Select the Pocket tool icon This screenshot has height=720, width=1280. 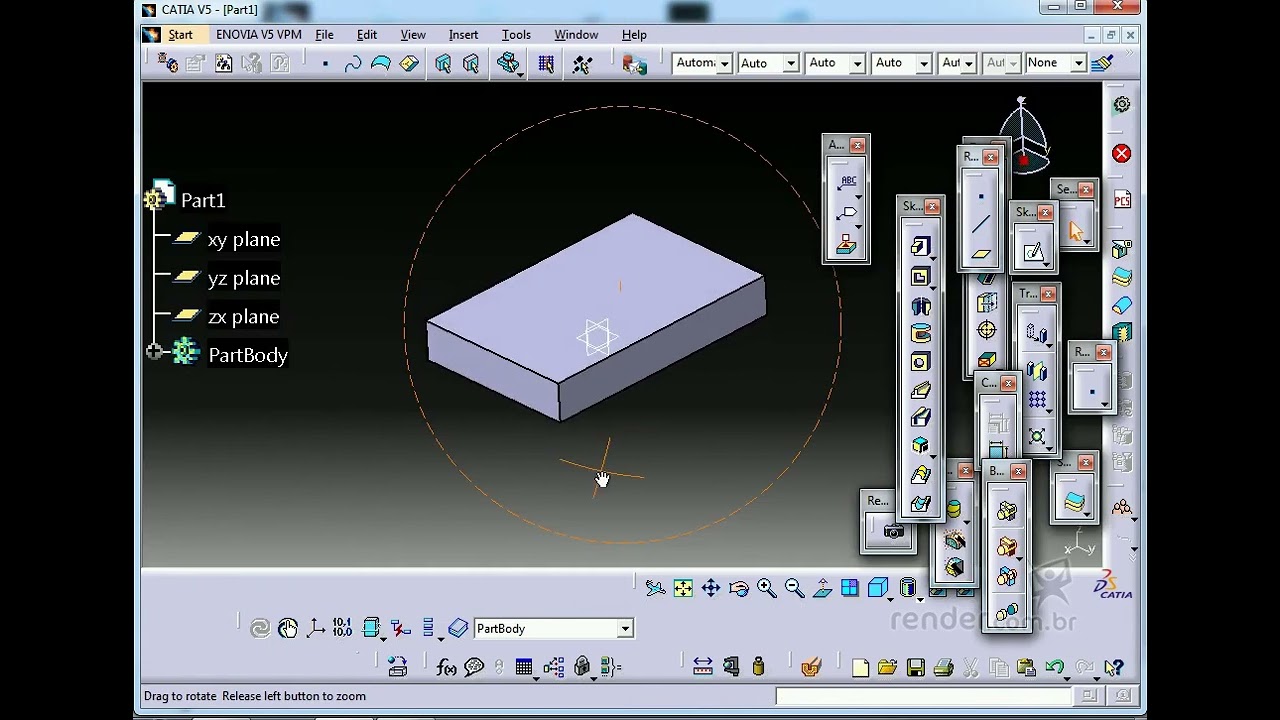click(x=920, y=277)
